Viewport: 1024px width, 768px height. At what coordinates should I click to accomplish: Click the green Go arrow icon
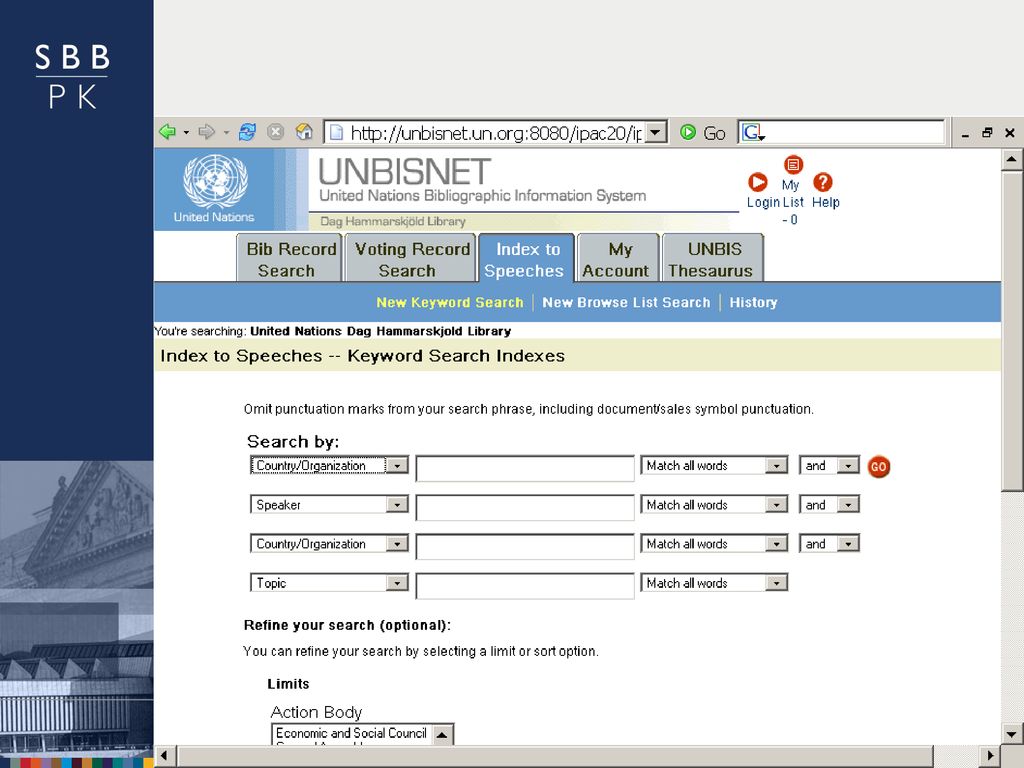coord(688,133)
